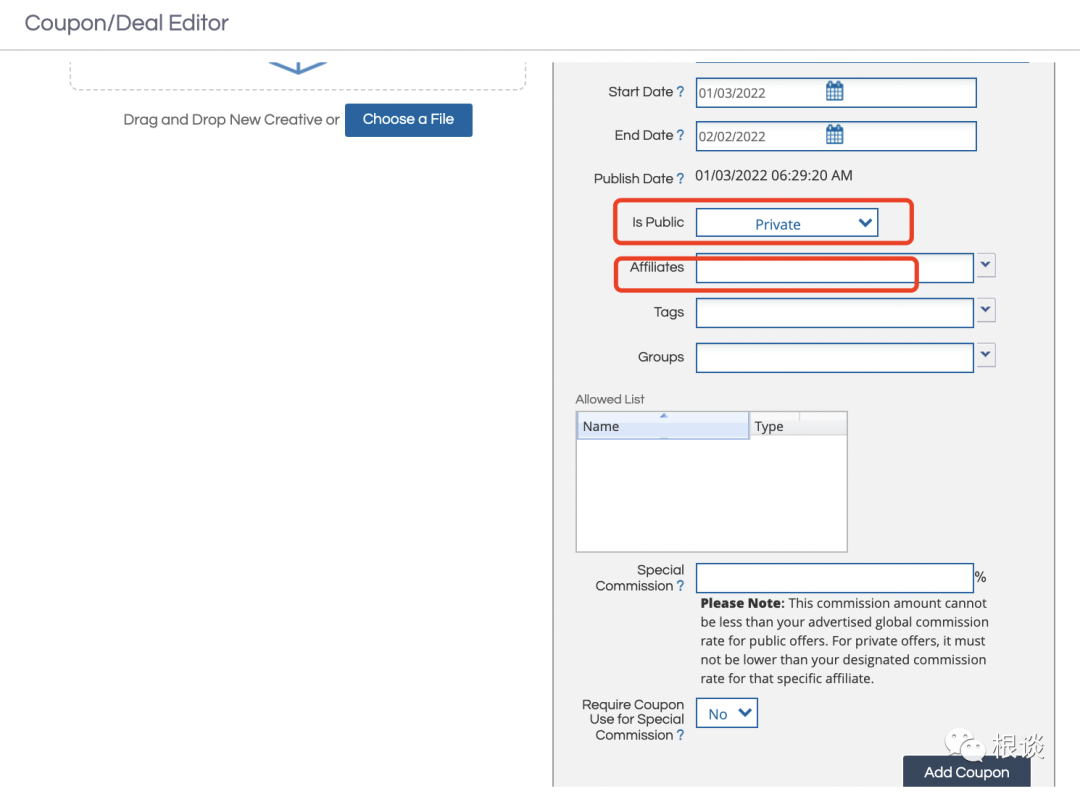The image size is (1080, 794).
Task: Click into the Start Date text field
Action: pyautogui.click(x=760, y=93)
